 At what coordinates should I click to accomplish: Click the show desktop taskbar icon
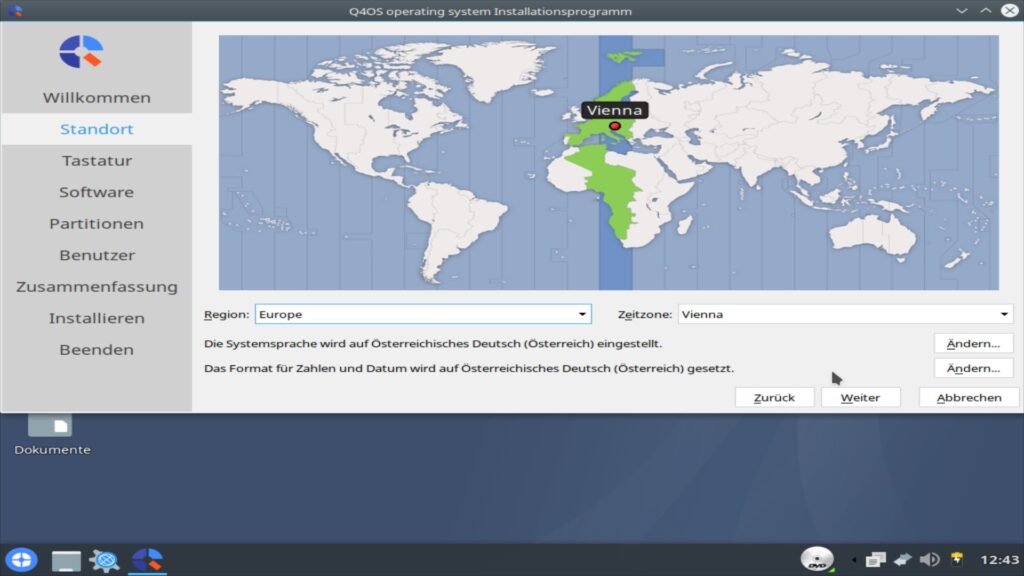point(66,560)
